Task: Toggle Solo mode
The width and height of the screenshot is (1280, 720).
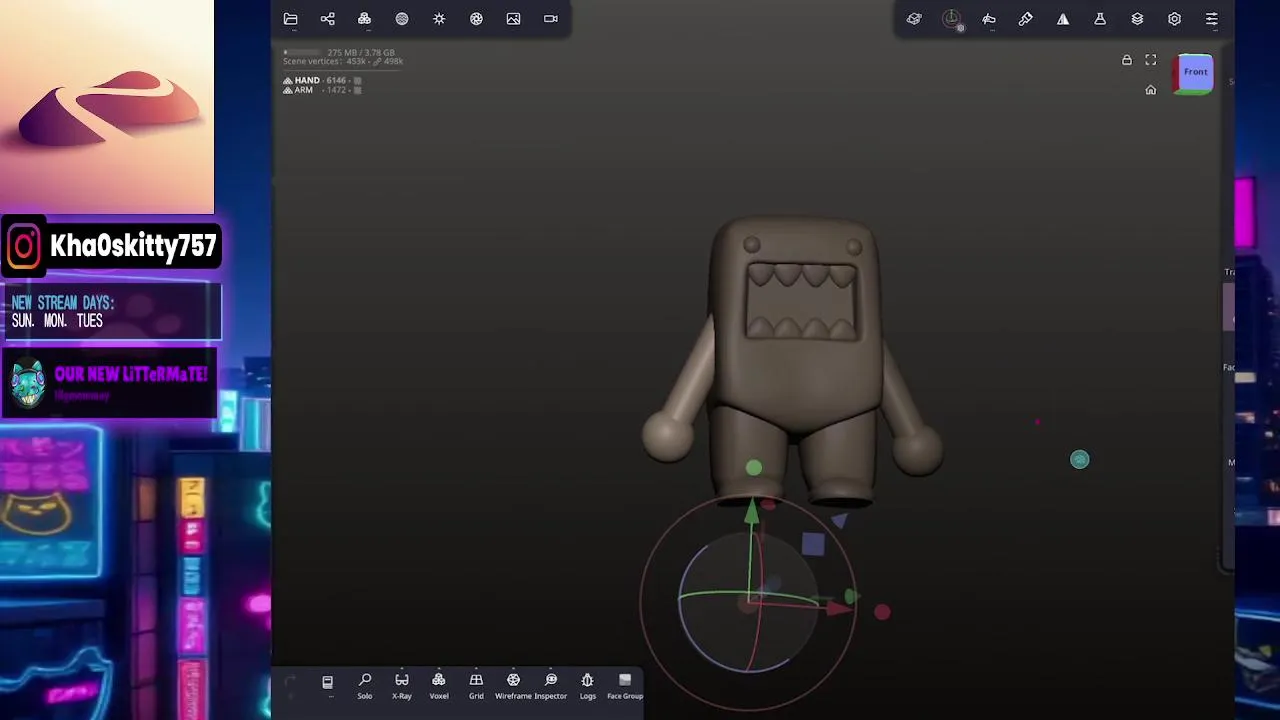Action: point(365,685)
